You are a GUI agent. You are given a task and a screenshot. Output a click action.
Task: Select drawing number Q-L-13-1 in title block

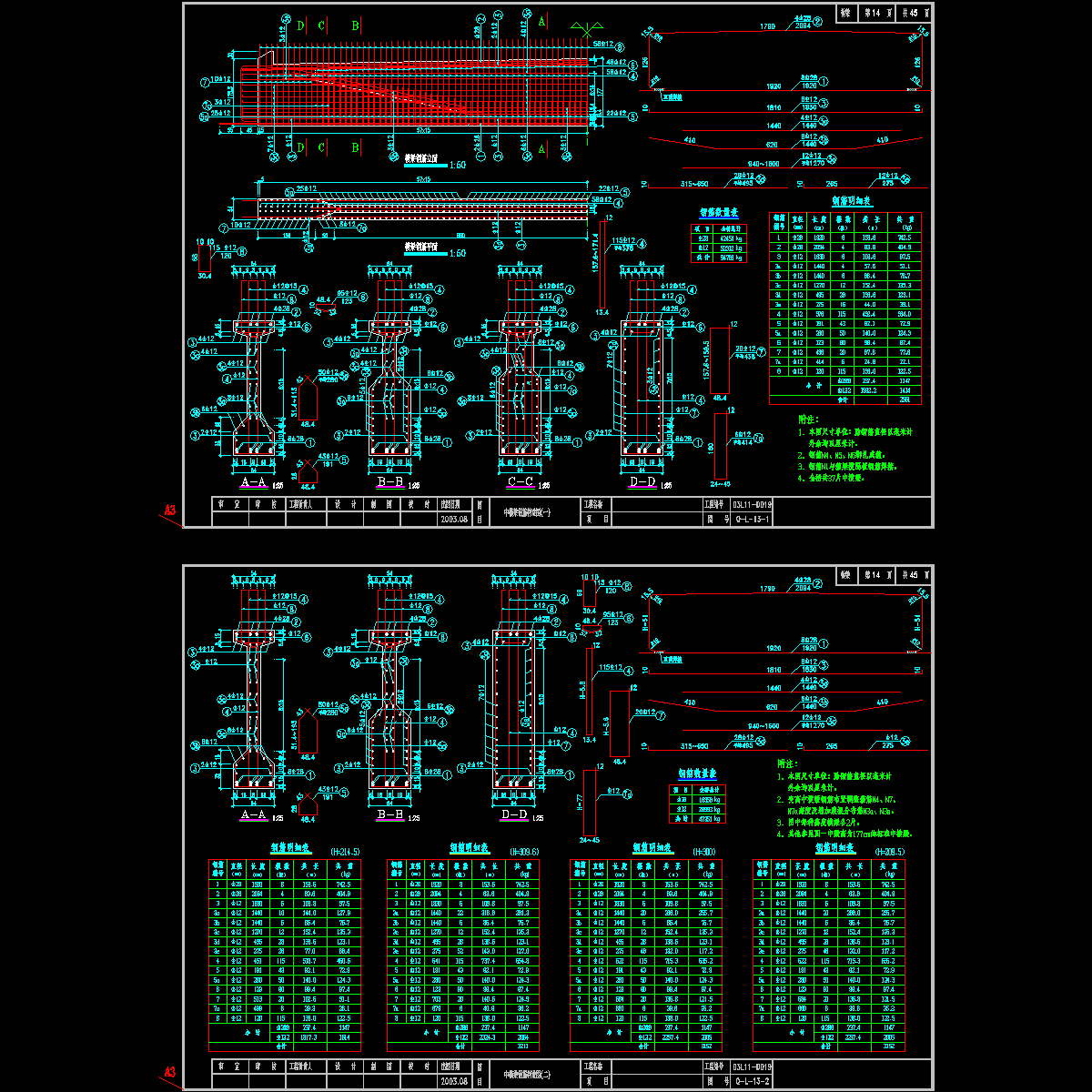[752, 520]
